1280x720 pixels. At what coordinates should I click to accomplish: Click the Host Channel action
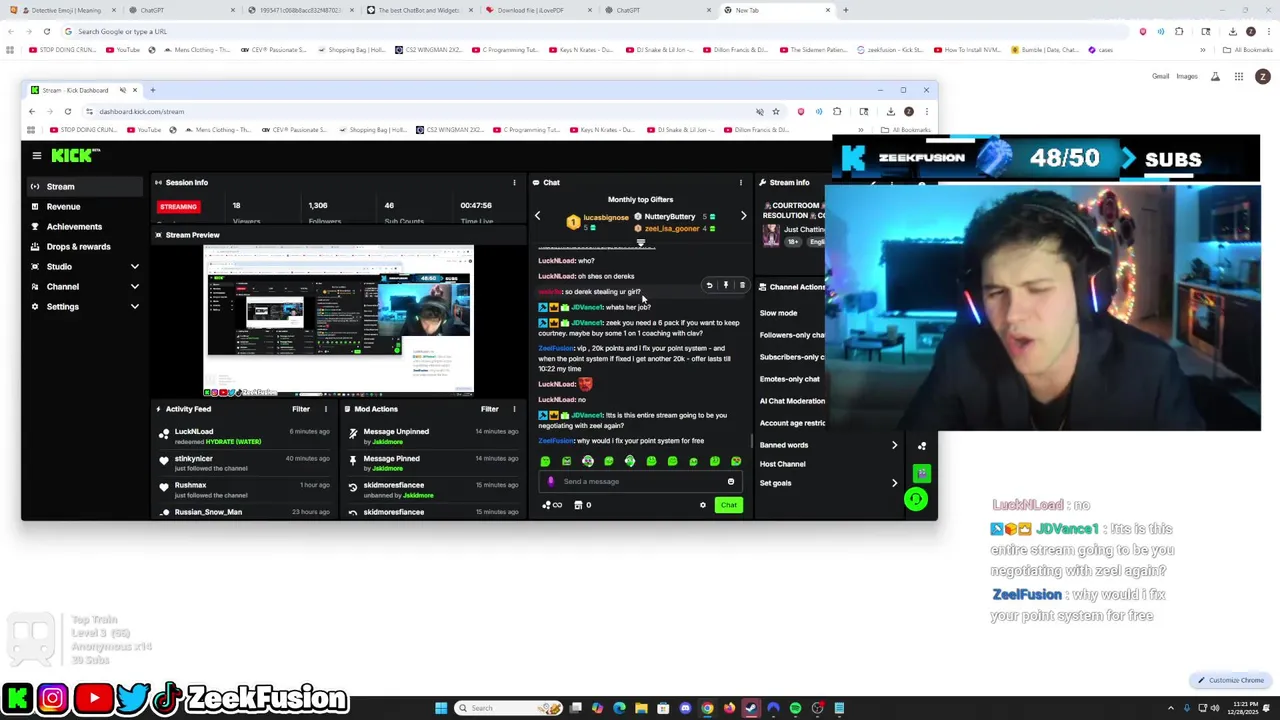pyautogui.click(x=782, y=464)
